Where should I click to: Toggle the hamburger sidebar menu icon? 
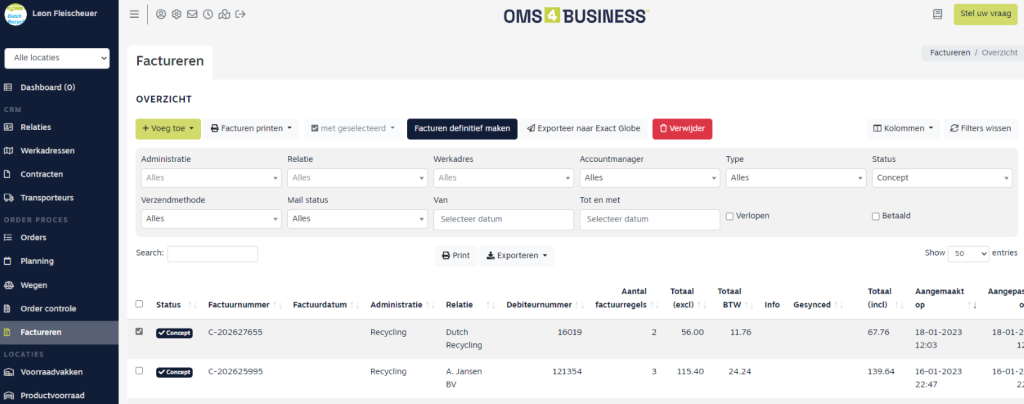pyautogui.click(x=135, y=14)
